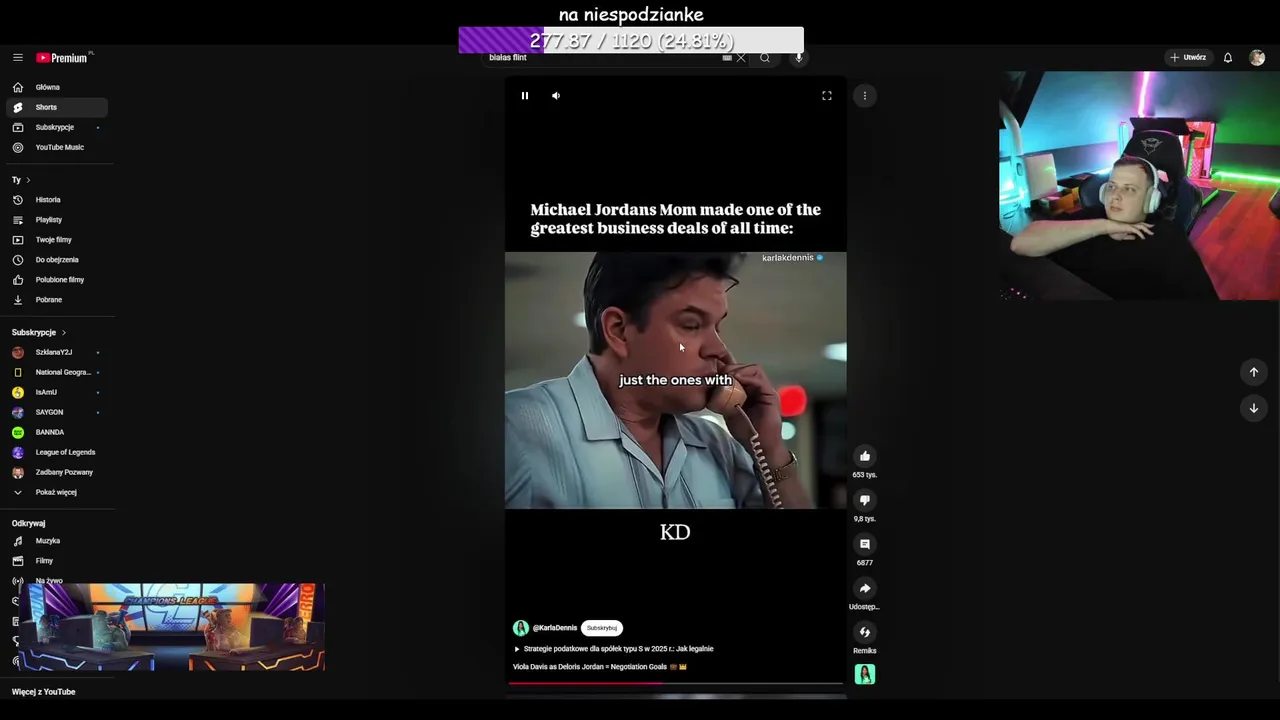Open Playlisty in sidebar
Viewport: 1280px width, 720px height.
click(56, 220)
